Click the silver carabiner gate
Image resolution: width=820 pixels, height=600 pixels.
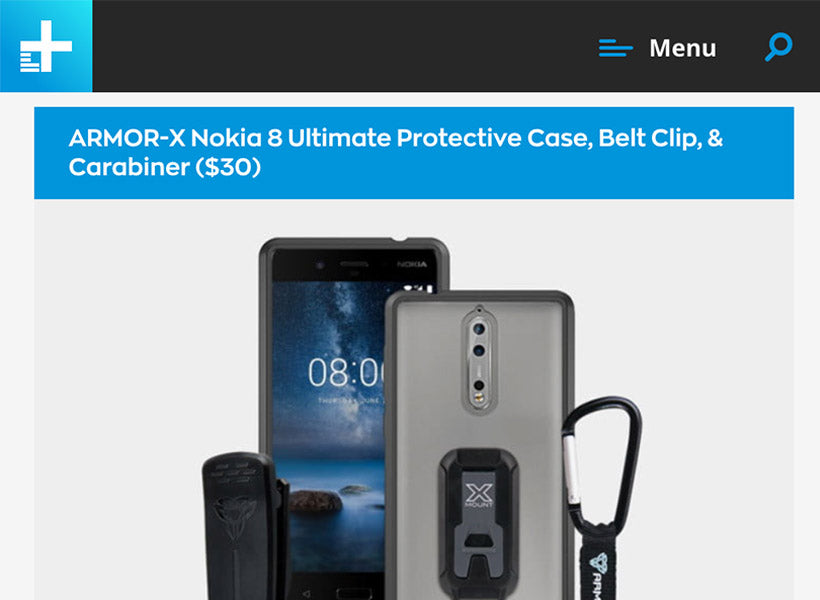(x=571, y=468)
